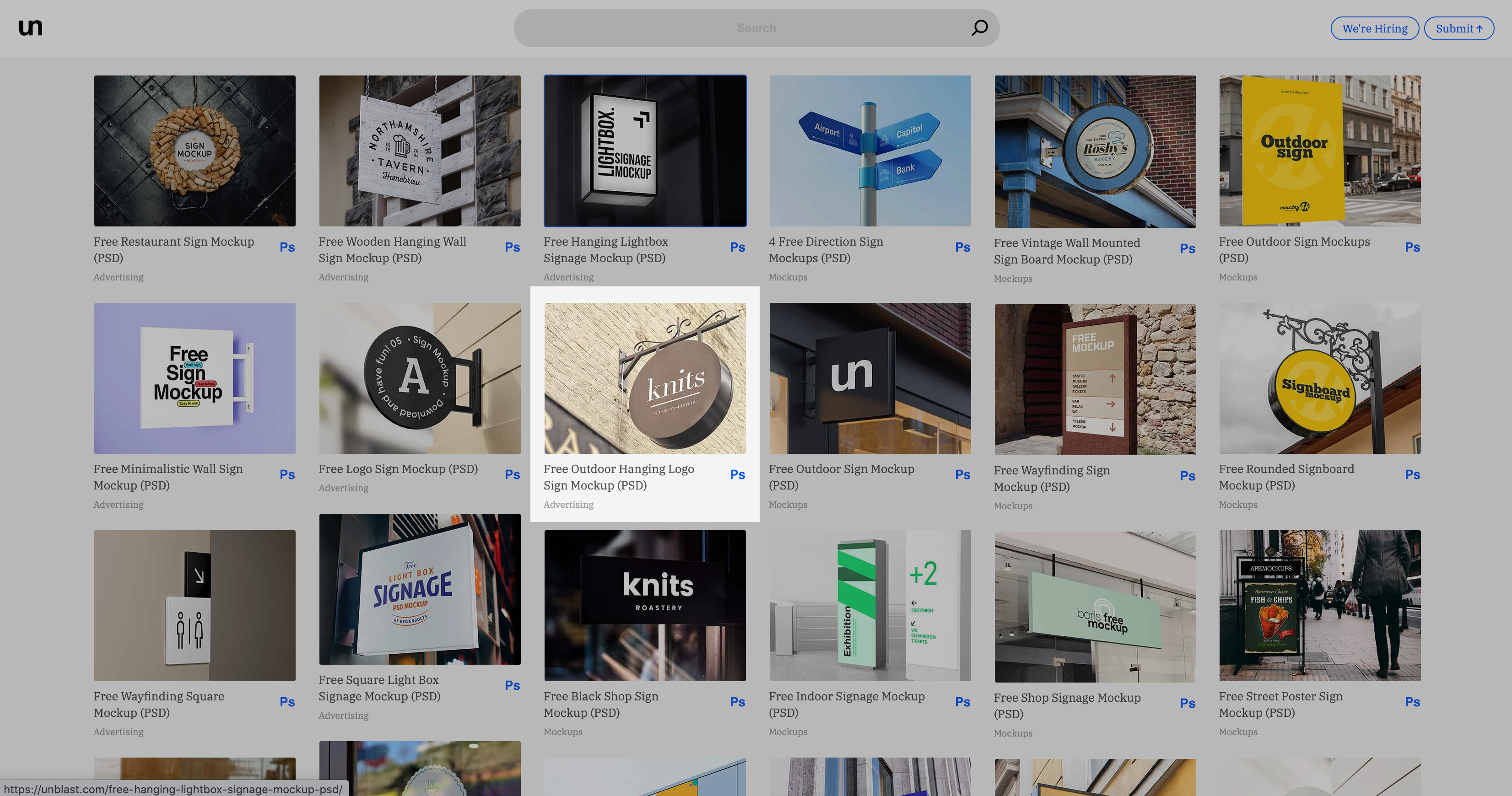Click Mockups category under Free Outdoor Sign Mockups

coord(1237,277)
